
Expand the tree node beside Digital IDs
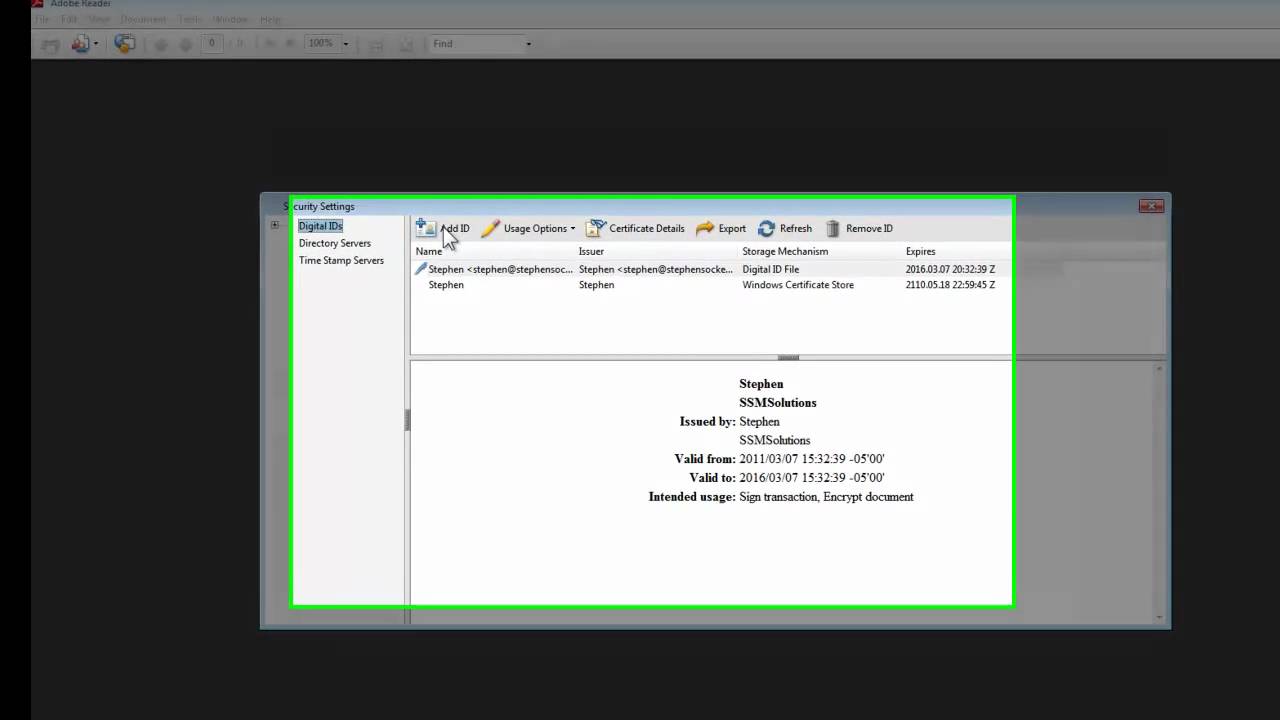click(275, 225)
